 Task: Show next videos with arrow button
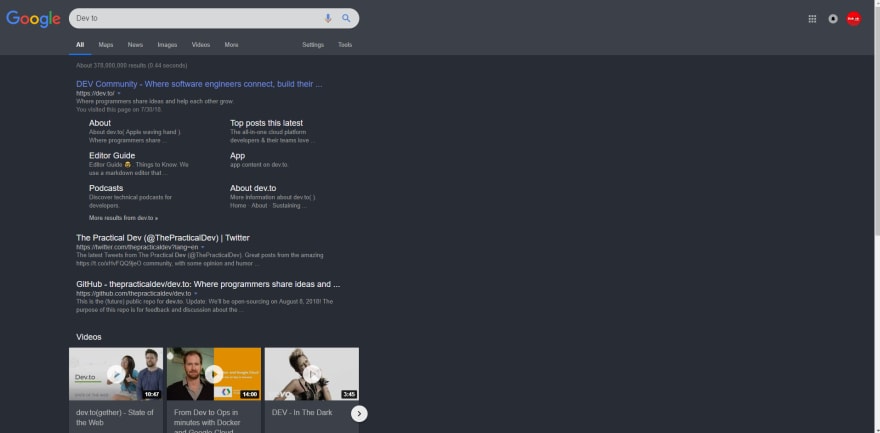[359, 414]
